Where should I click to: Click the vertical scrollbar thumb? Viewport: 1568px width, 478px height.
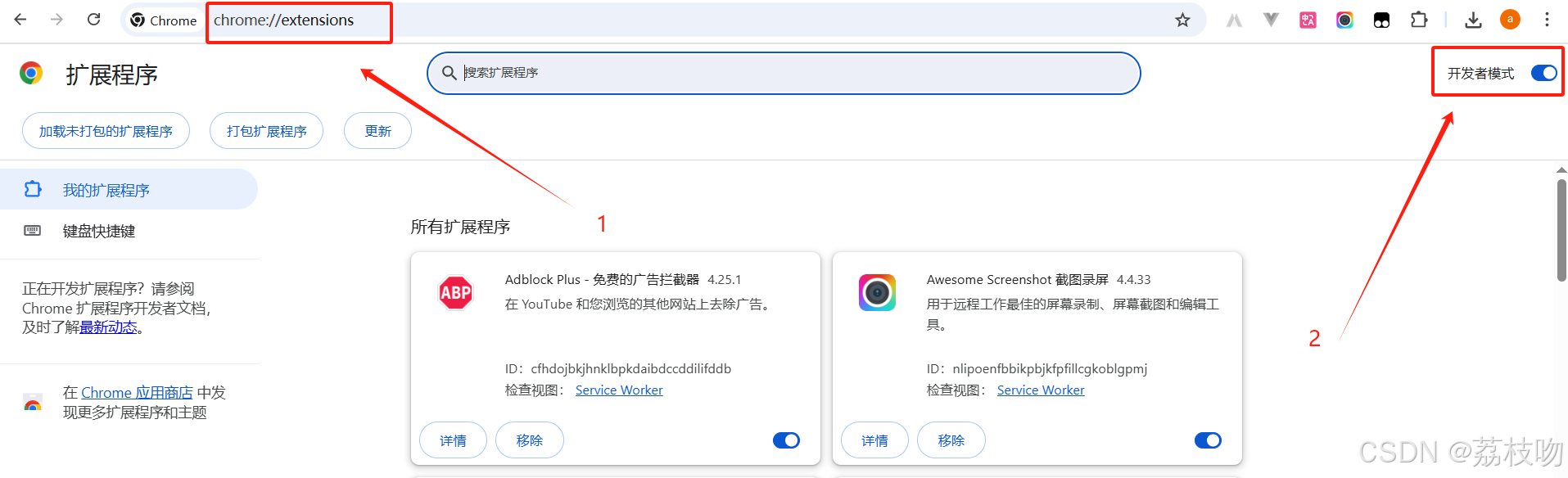point(1561,231)
